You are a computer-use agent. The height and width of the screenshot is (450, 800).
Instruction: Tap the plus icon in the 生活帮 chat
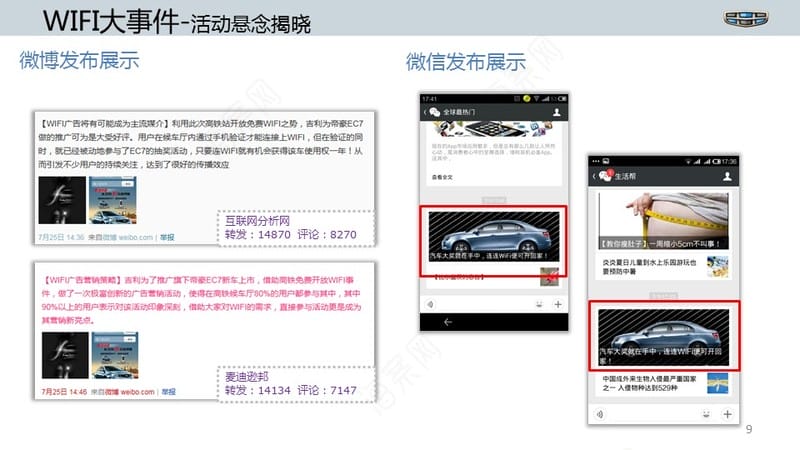point(728,414)
